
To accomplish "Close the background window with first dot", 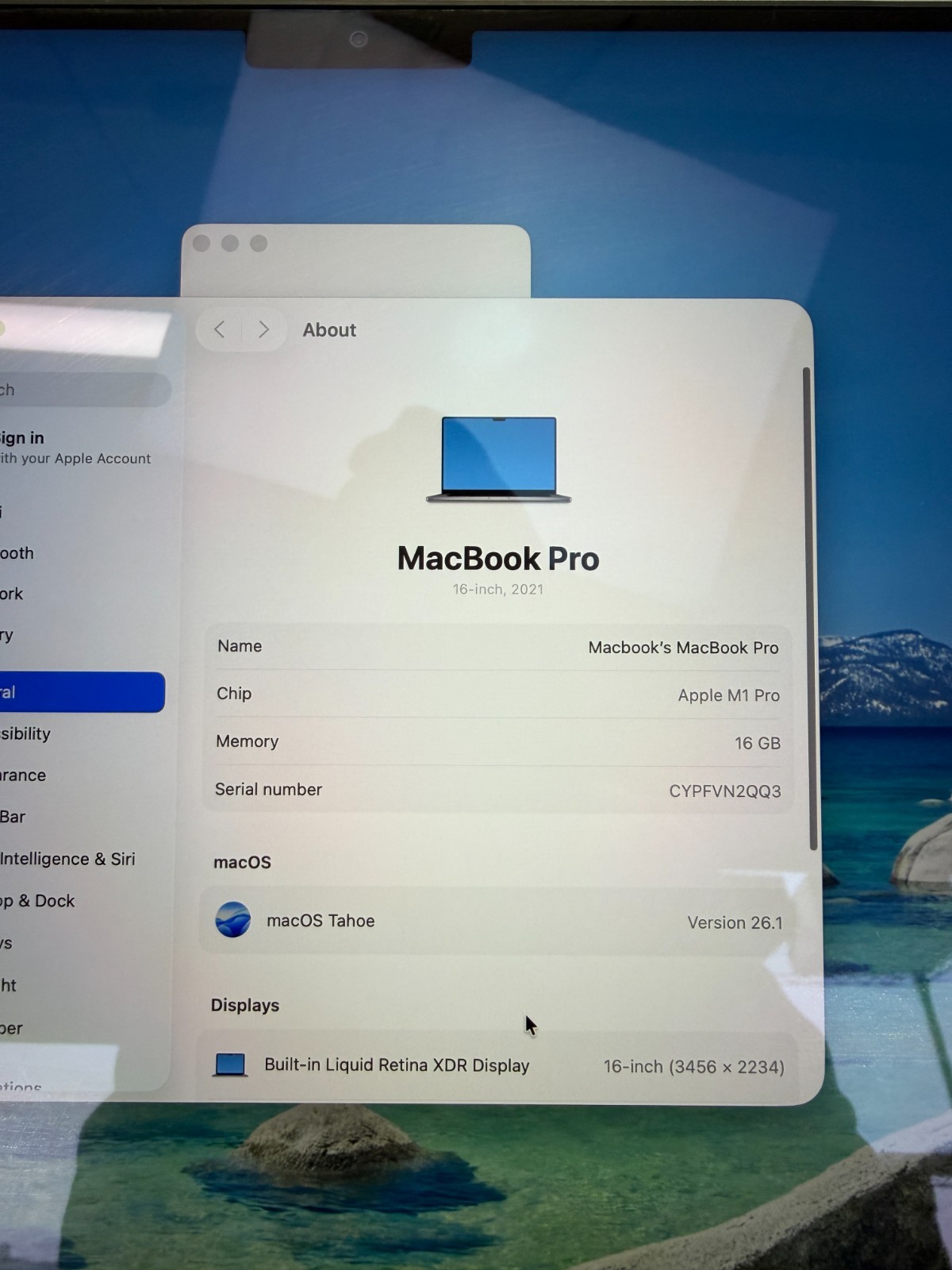I will [x=202, y=244].
